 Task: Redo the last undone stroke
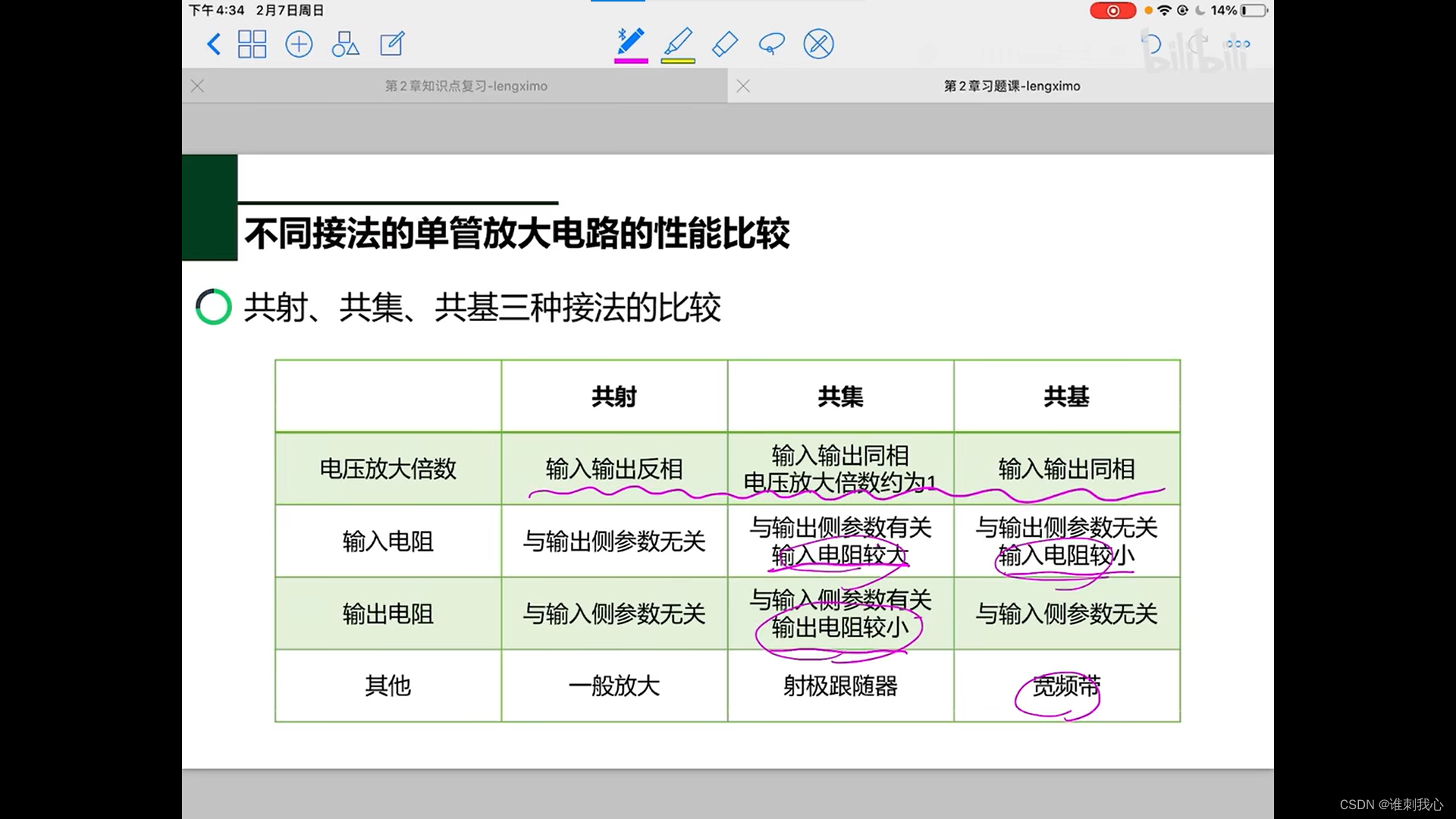(x=1197, y=44)
